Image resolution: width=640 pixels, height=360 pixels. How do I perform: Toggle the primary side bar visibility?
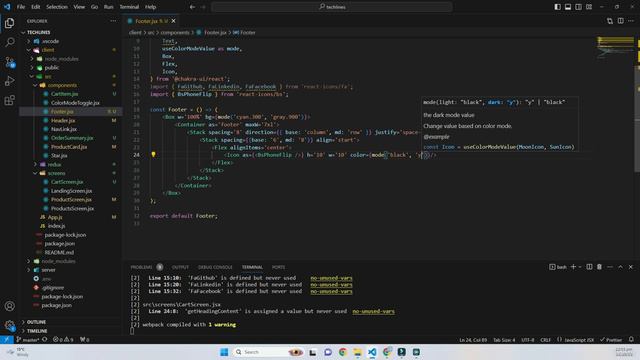(558, 7)
